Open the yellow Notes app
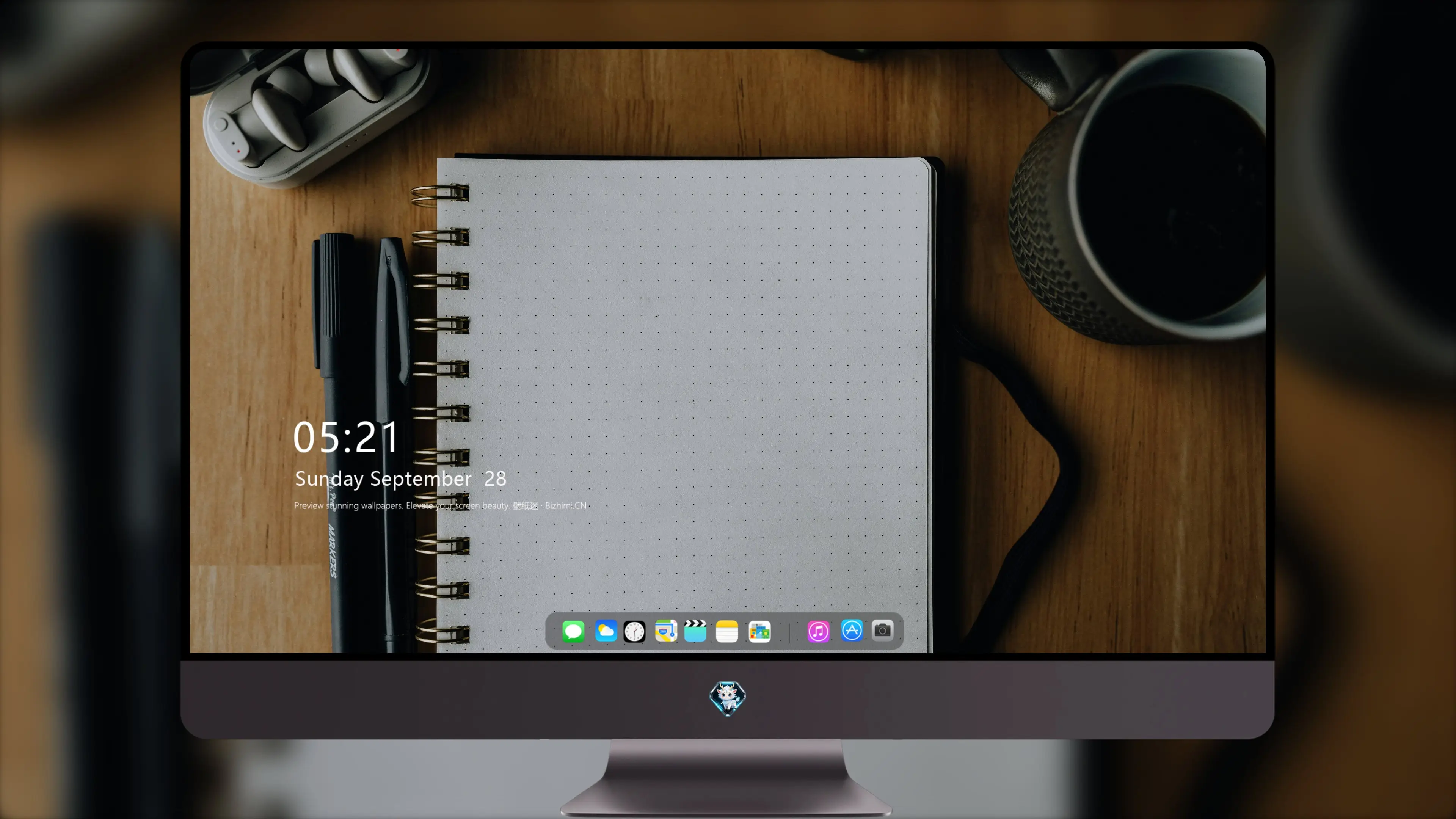The image size is (1456, 819). pos(727,631)
